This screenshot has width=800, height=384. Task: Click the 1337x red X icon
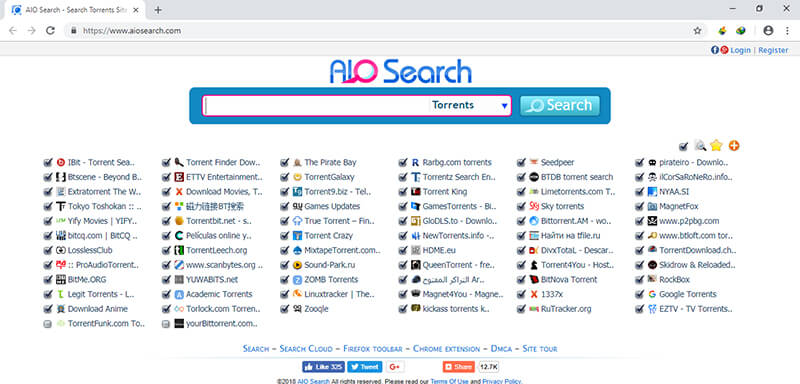pyautogui.click(x=534, y=294)
